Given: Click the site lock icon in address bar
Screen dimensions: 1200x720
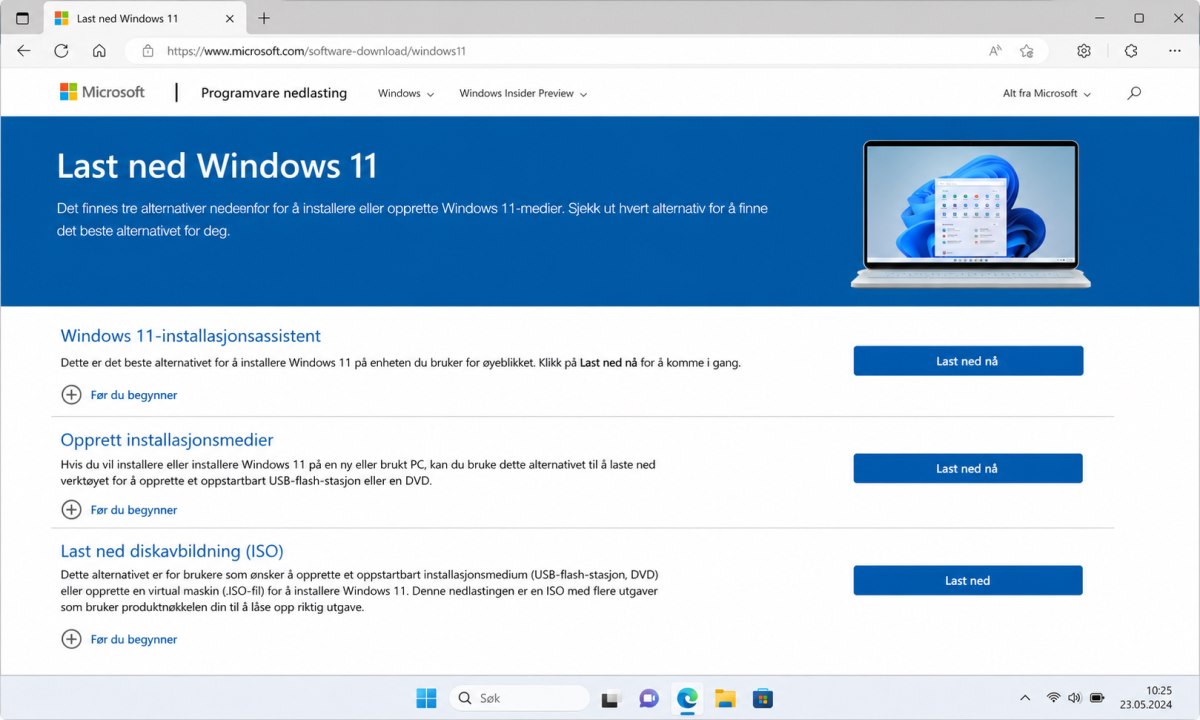Looking at the screenshot, I should tap(148, 51).
